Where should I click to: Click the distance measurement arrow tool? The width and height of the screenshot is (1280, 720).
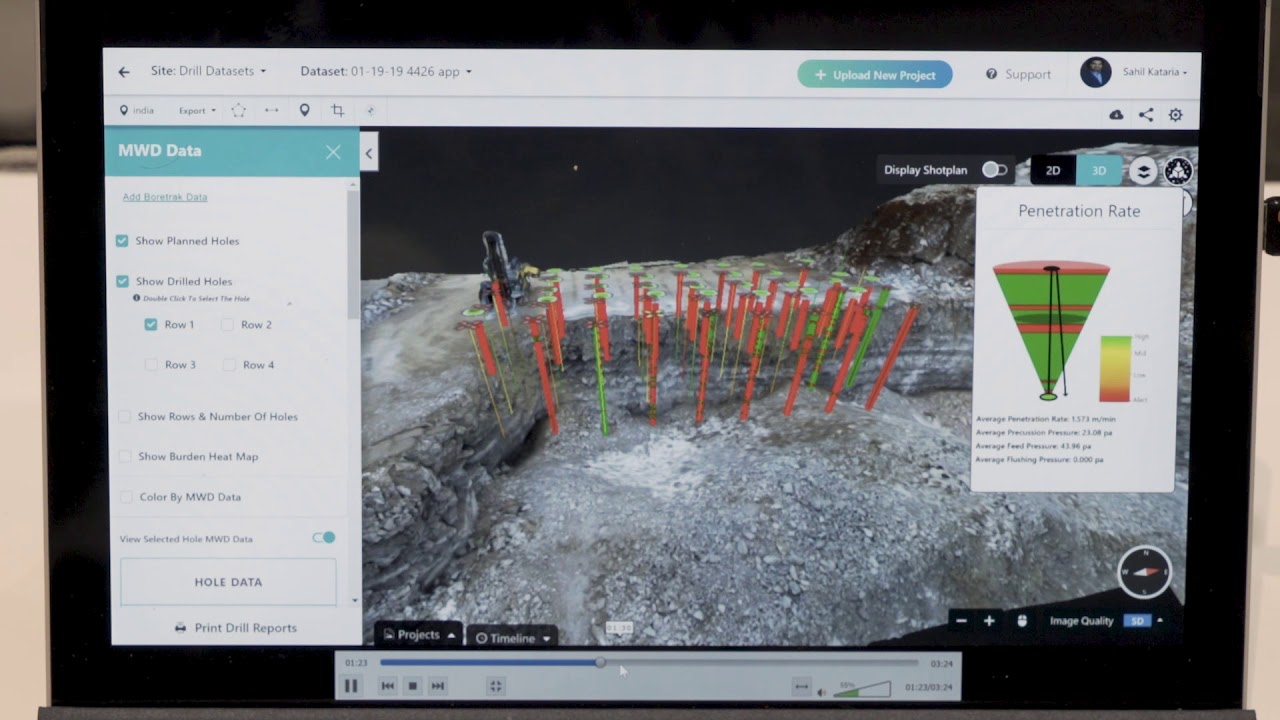click(271, 111)
